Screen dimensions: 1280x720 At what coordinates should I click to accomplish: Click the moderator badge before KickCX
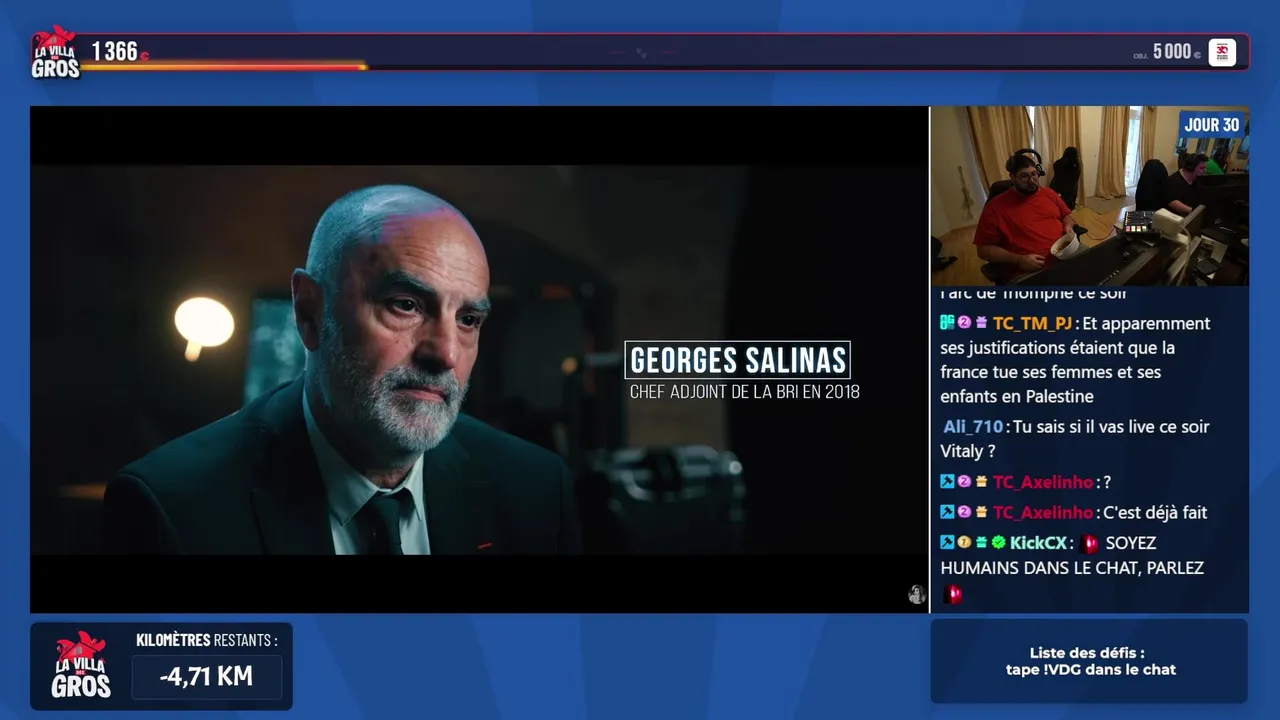[947, 542]
